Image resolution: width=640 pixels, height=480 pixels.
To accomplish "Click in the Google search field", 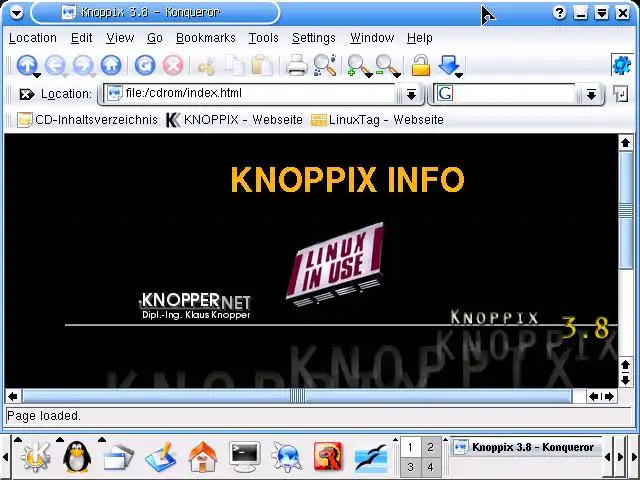I will click(504, 93).
